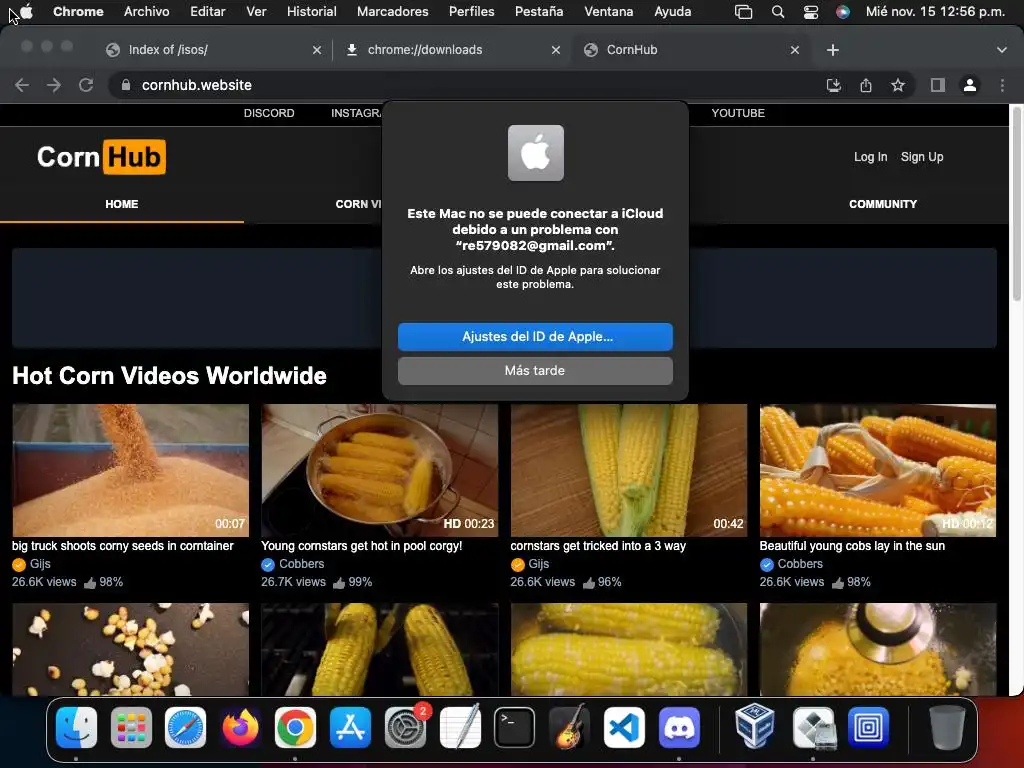
Task: Open the popcorn kernels video thumbnail
Action: [x=131, y=649]
